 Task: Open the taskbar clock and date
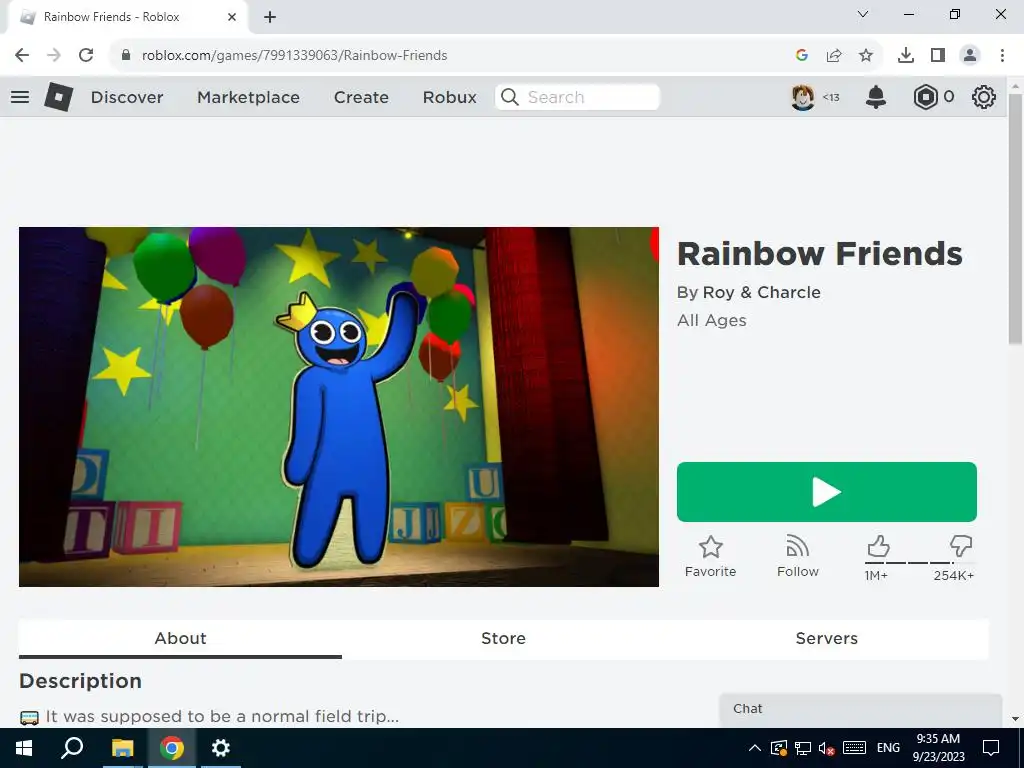coord(938,748)
